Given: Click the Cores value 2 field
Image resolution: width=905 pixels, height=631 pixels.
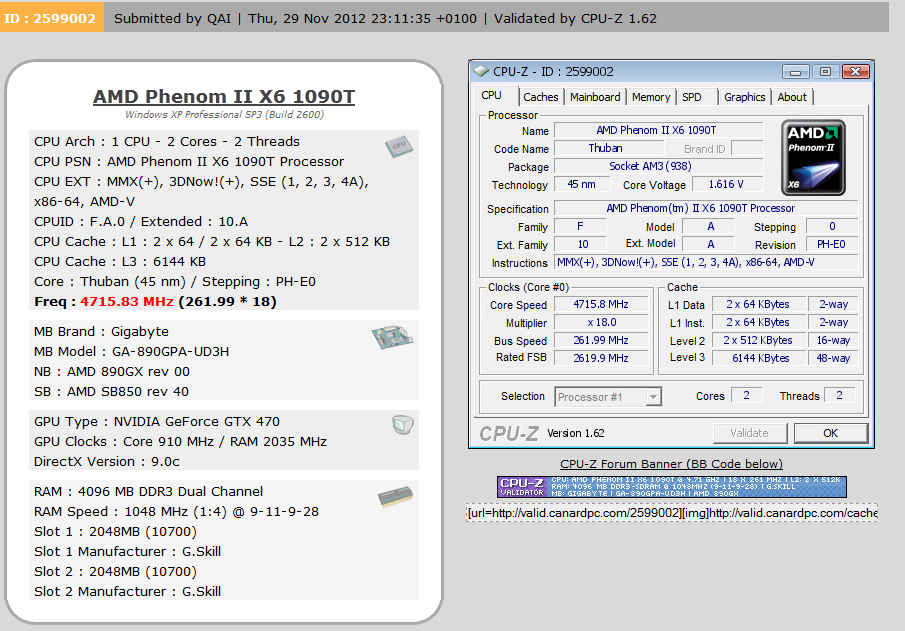Looking at the screenshot, I should pyautogui.click(x=746, y=395).
